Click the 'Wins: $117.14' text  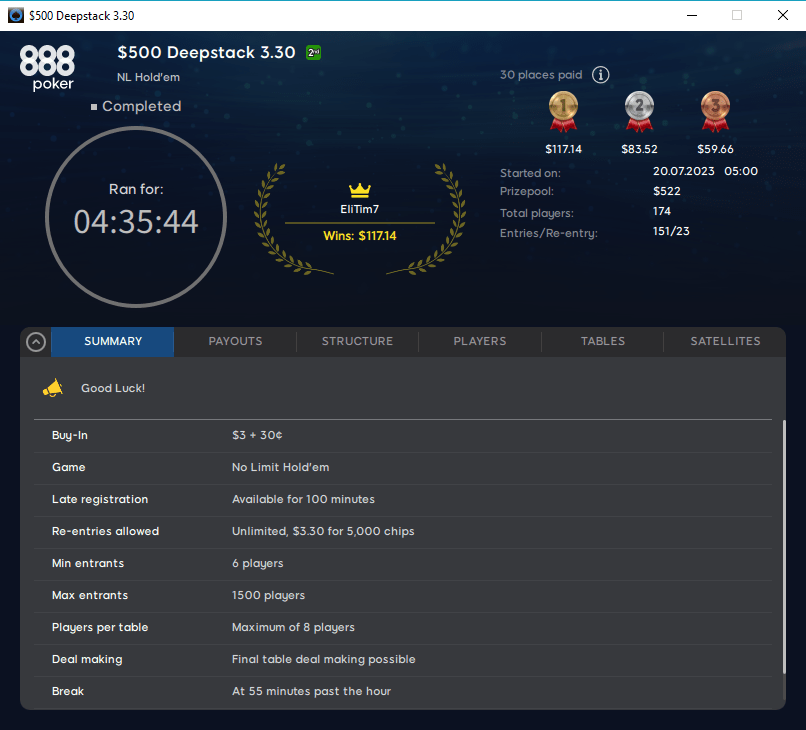click(x=360, y=236)
